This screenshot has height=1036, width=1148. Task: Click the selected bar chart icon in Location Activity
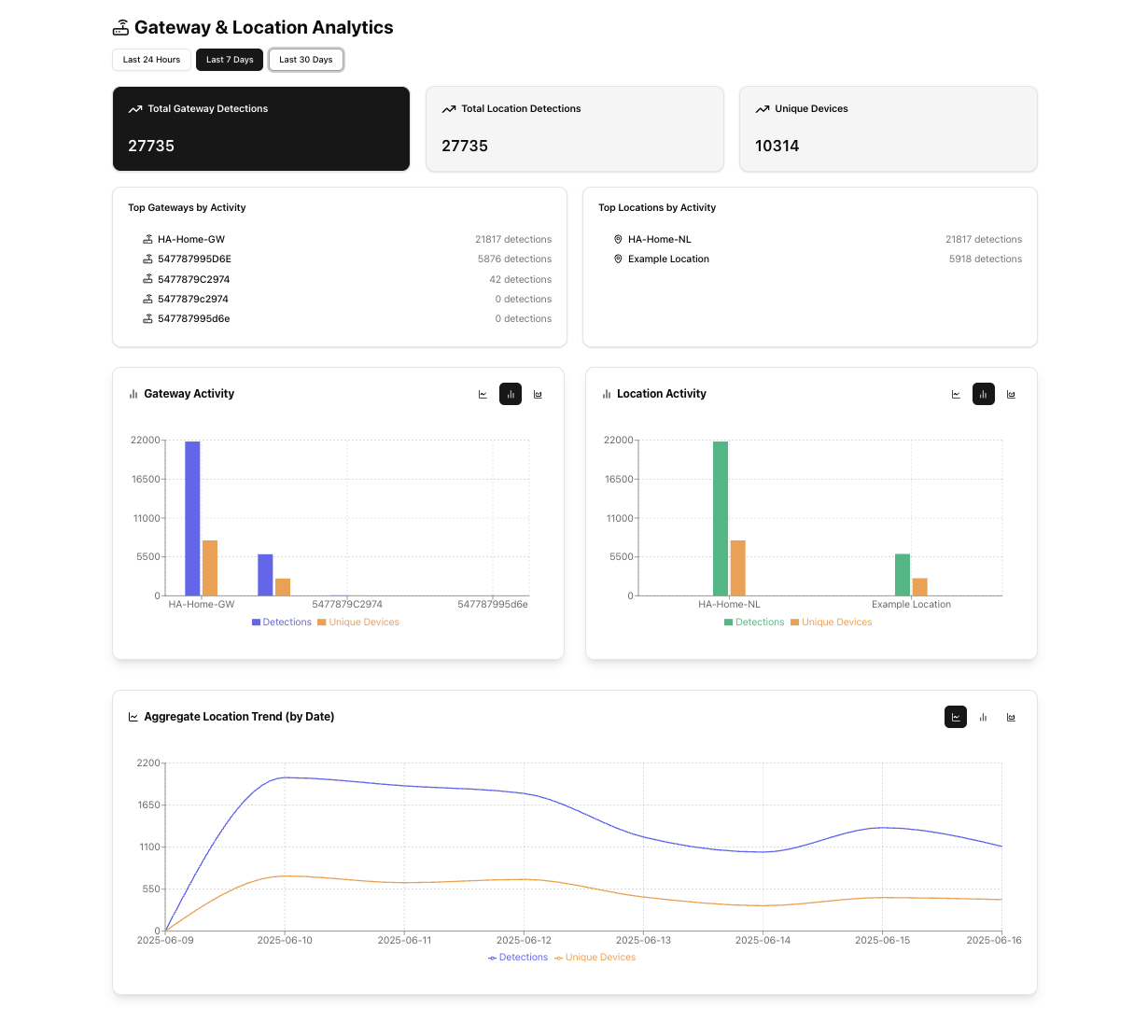tap(983, 394)
